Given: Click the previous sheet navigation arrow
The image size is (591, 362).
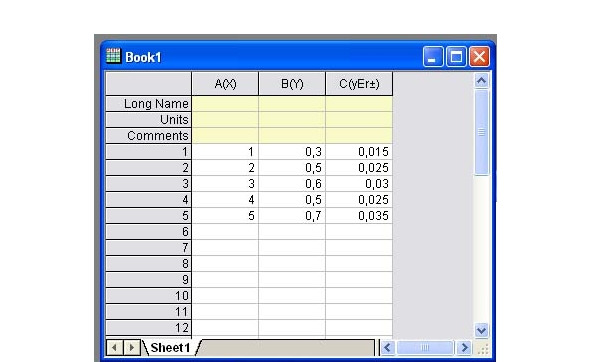Looking at the screenshot, I should (115, 347).
